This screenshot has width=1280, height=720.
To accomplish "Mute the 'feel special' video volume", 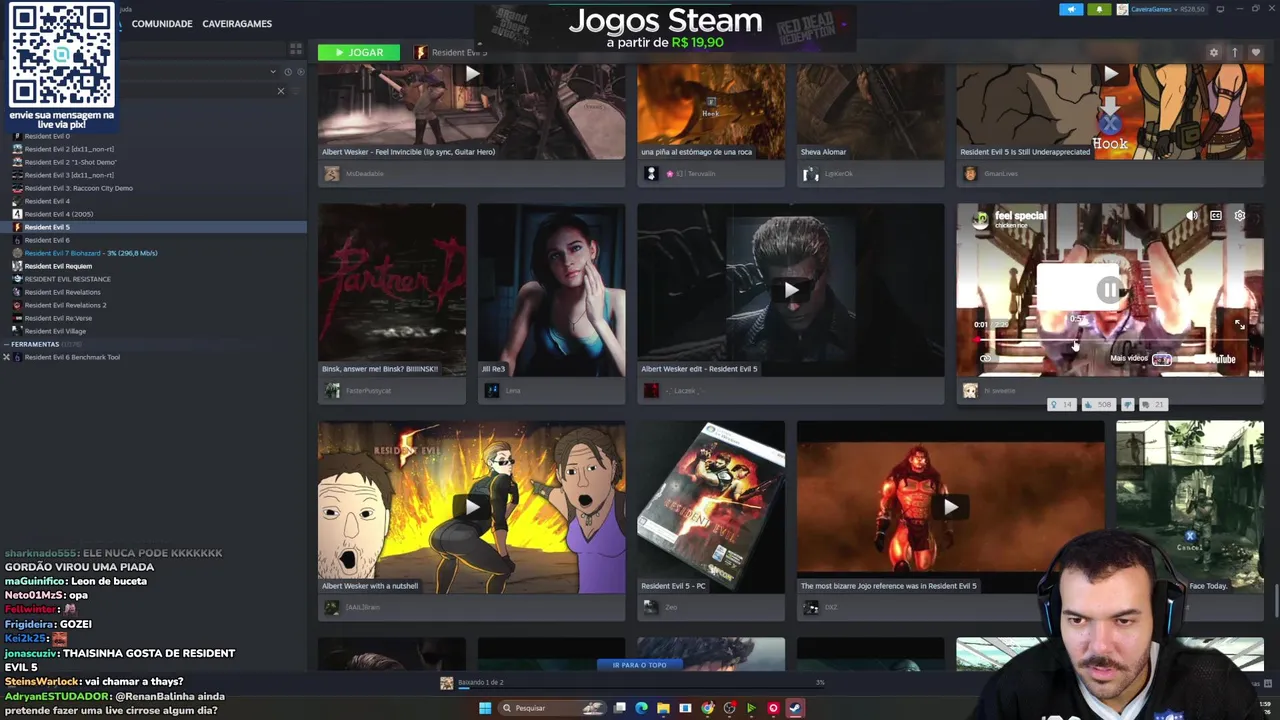I will point(1191,216).
